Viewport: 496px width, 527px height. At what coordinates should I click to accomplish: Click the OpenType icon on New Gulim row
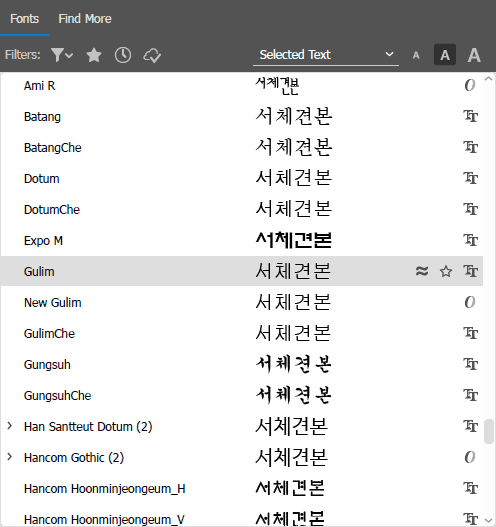(x=470, y=302)
